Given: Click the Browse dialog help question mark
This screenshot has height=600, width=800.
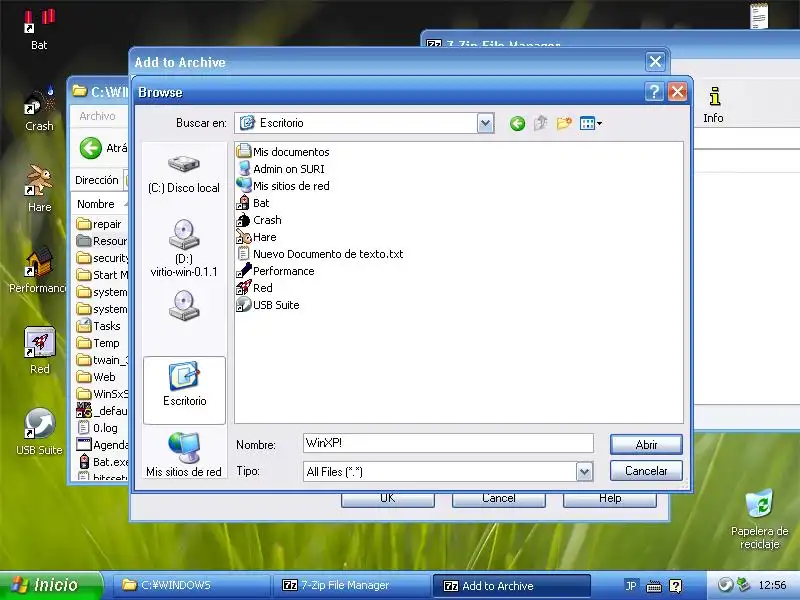Looking at the screenshot, I should [x=654, y=92].
